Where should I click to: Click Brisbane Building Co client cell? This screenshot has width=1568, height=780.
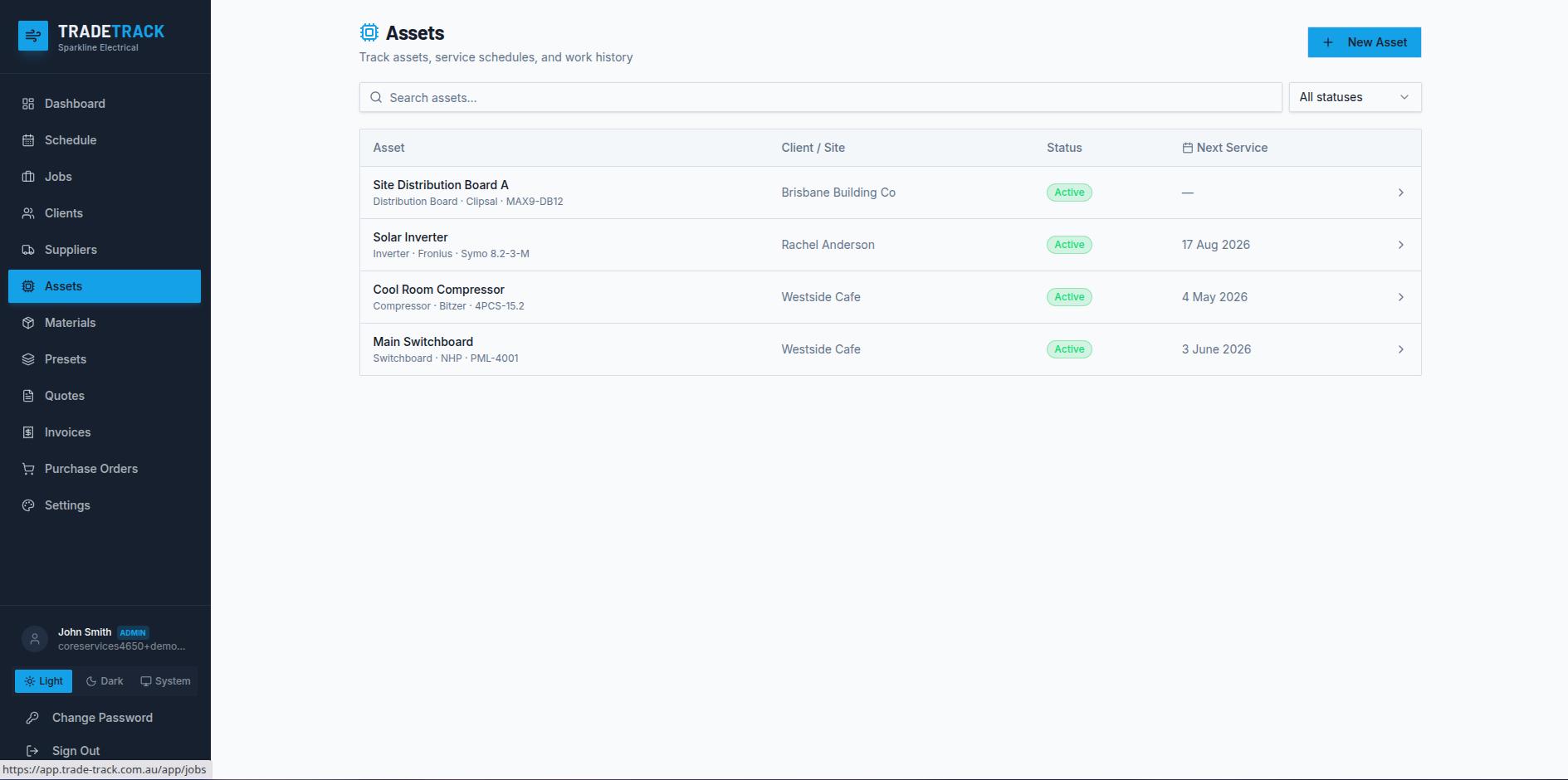(x=838, y=193)
